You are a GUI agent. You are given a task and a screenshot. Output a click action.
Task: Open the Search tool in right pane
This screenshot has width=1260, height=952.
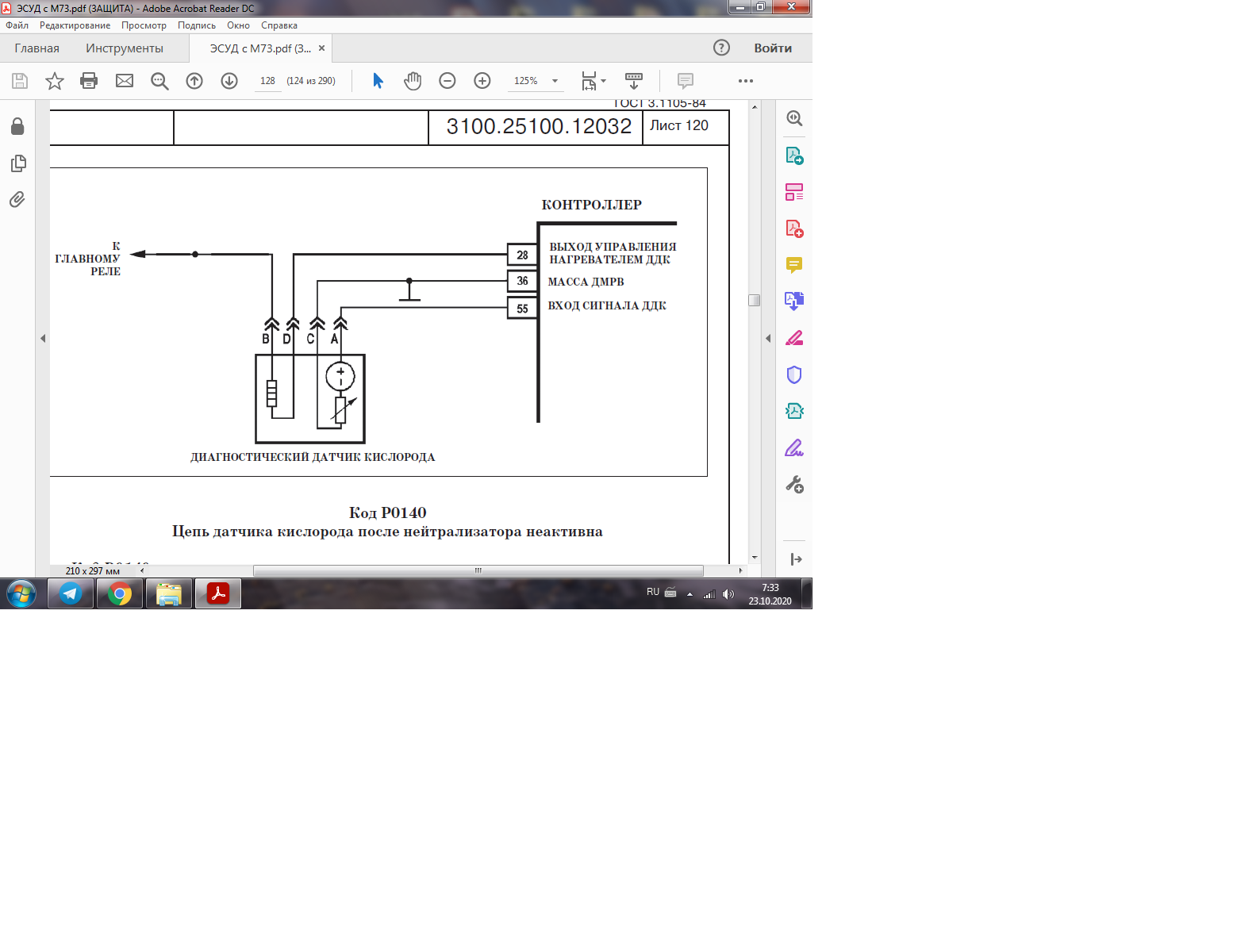(794, 118)
